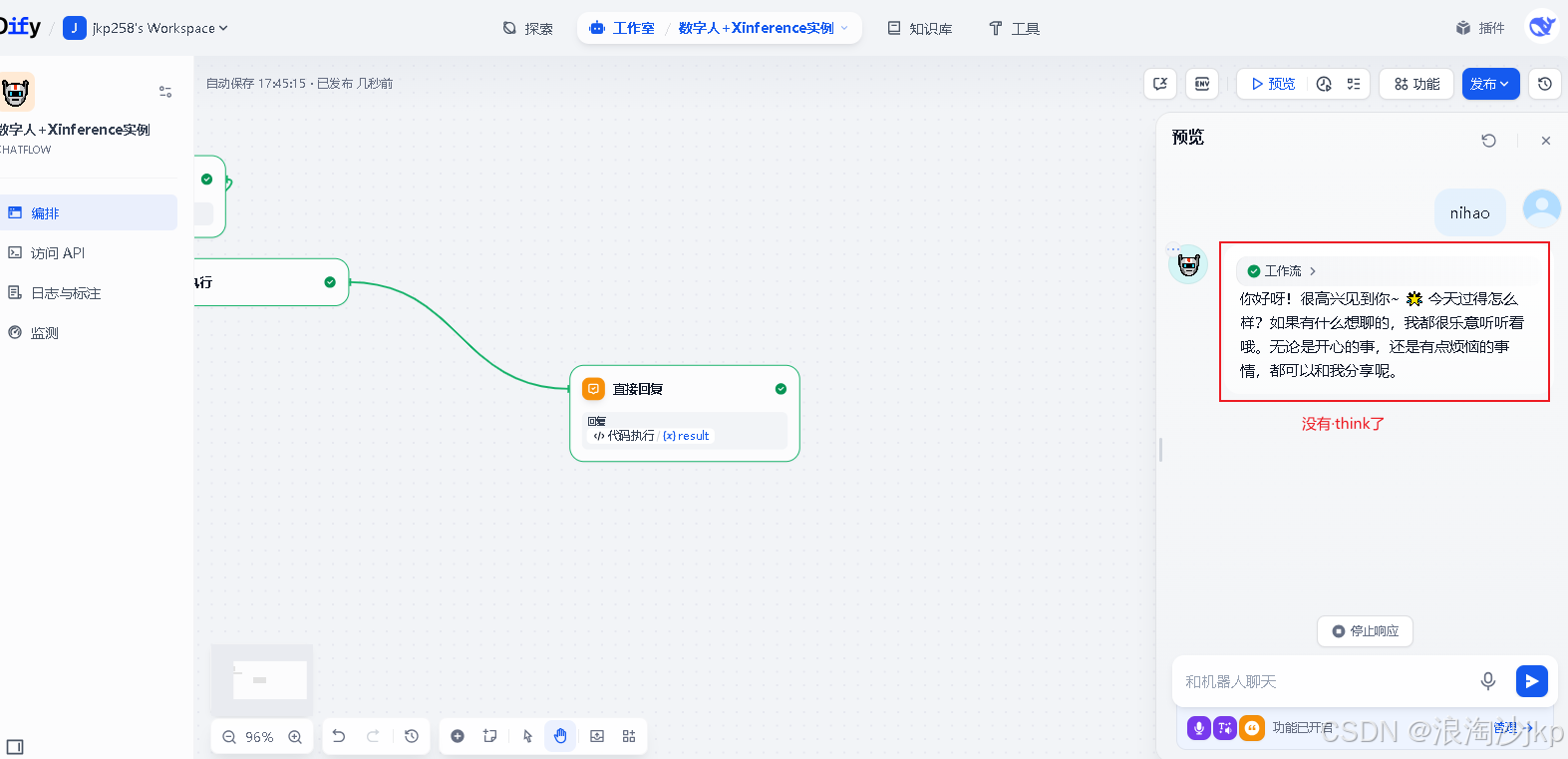Close the 预览 preview panel
1568x759 pixels.
[x=1546, y=141]
